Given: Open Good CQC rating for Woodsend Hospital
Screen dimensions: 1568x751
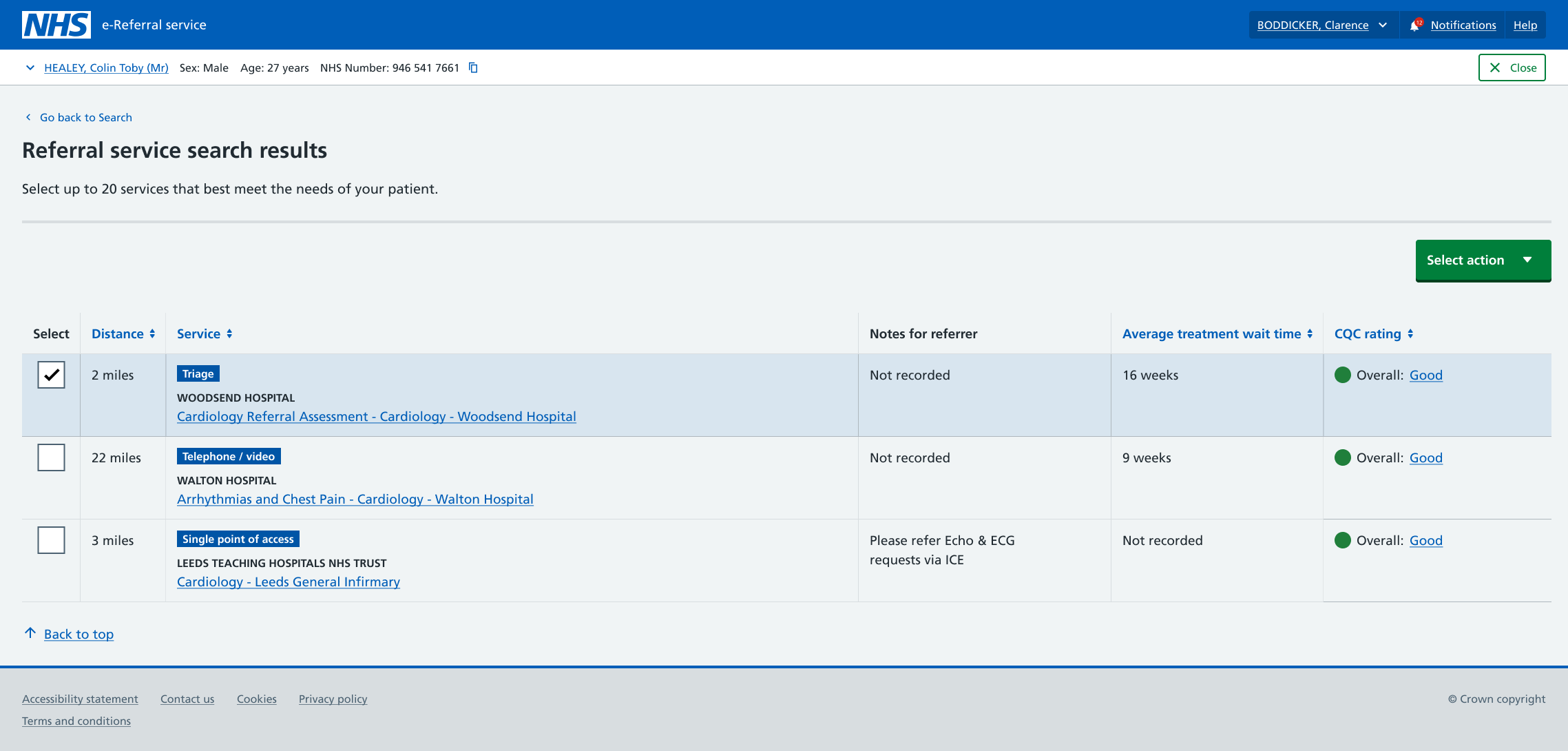Looking at the screenshot, I should point(1426,375).
